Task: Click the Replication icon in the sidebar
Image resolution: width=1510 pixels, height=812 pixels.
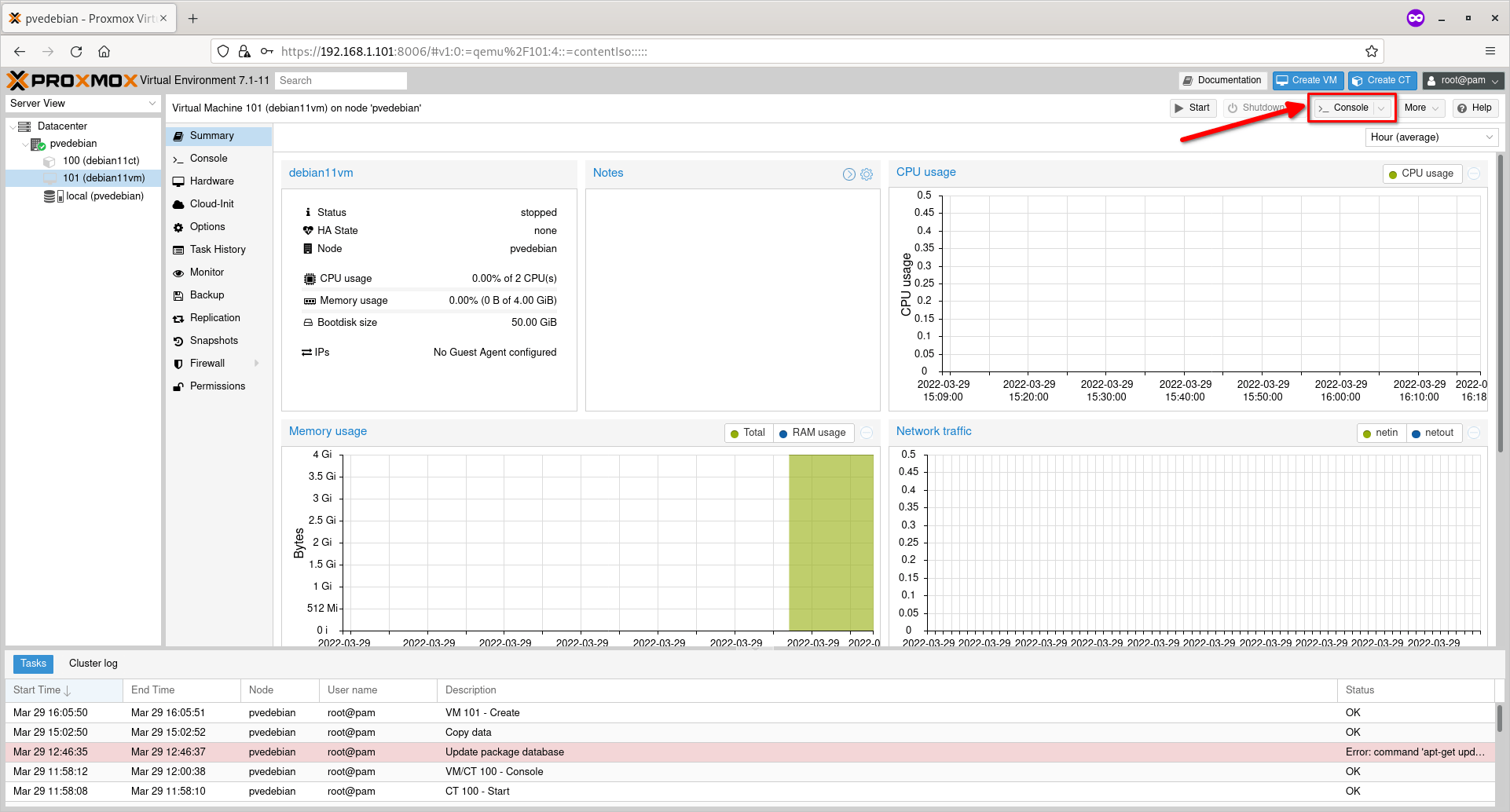Action: click(x=178, y=319)
